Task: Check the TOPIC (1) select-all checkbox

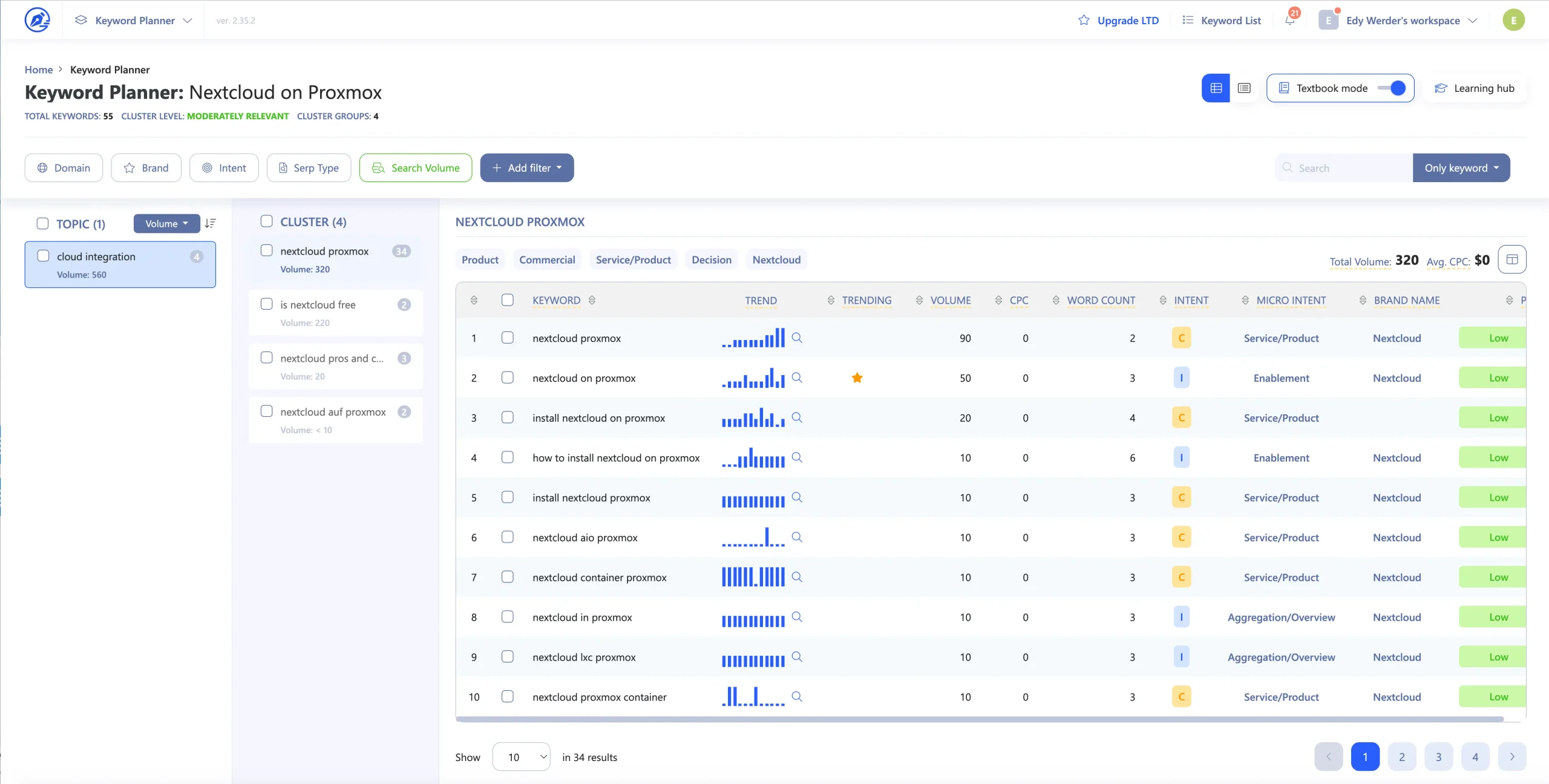Action: coord(42,223)
